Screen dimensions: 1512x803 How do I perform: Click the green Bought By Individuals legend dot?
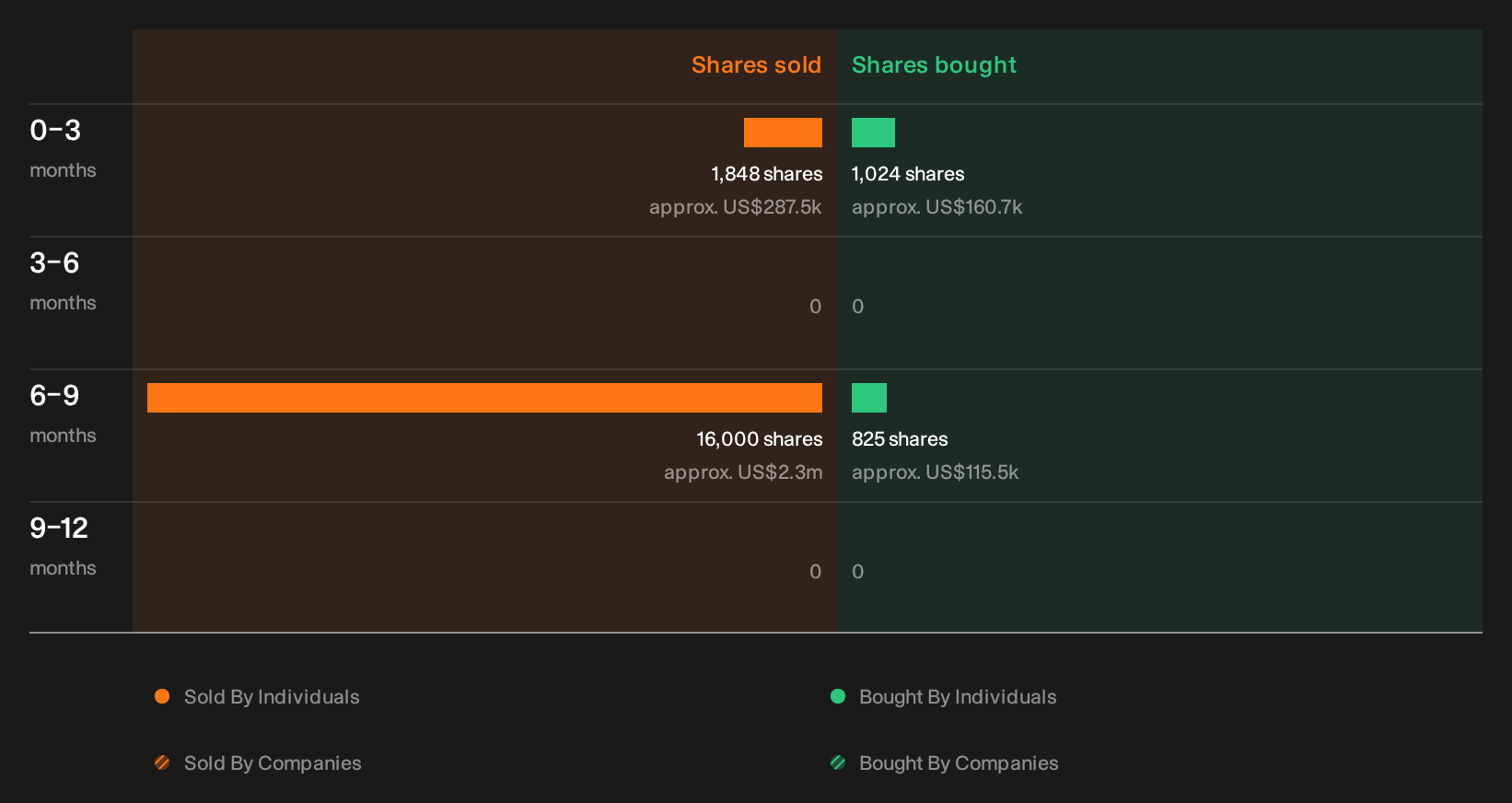tap(838, 696)
